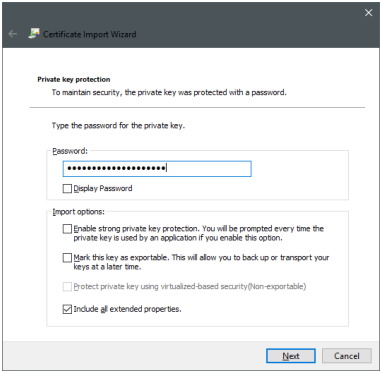The image size is (382, 373).
Task: Enable strong private key protection checkbox
Action: point(67,229)
